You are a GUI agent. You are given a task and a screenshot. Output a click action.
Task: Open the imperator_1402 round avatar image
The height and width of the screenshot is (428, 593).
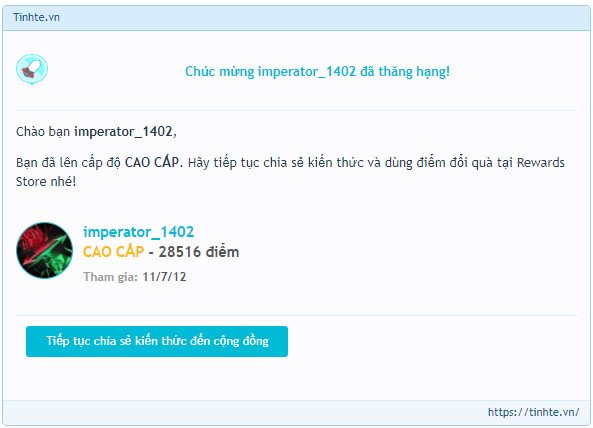45,250
